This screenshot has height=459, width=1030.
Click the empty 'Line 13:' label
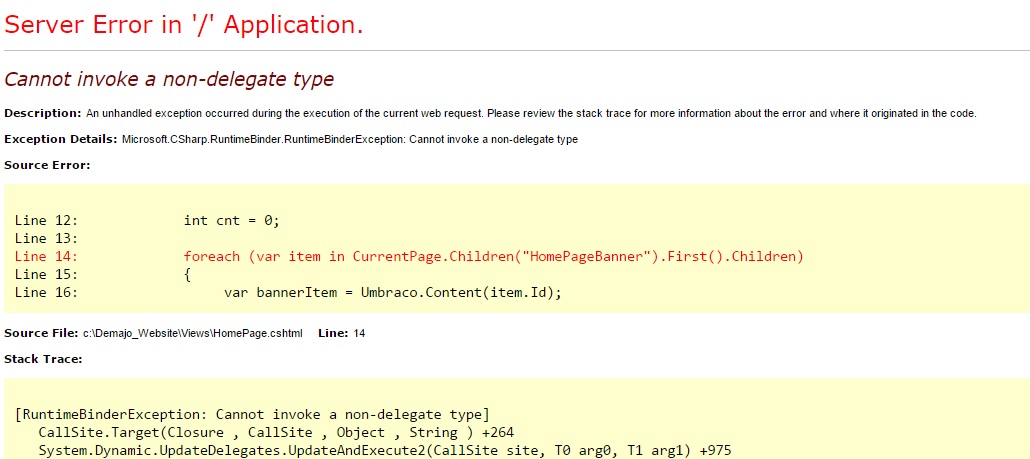tap(46, 238)
